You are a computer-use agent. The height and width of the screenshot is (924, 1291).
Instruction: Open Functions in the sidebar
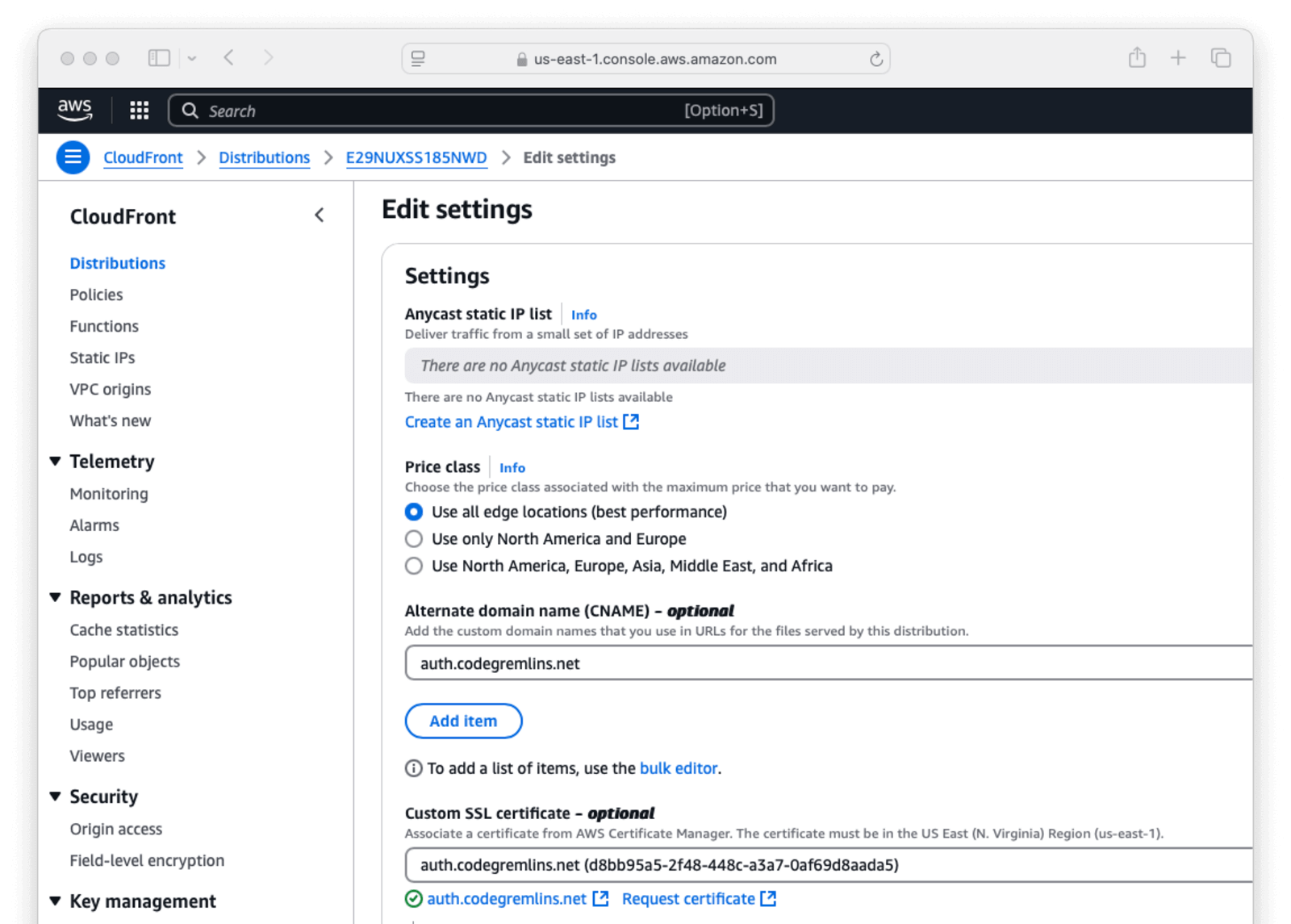pyautogui.click(x=104, y=326)
